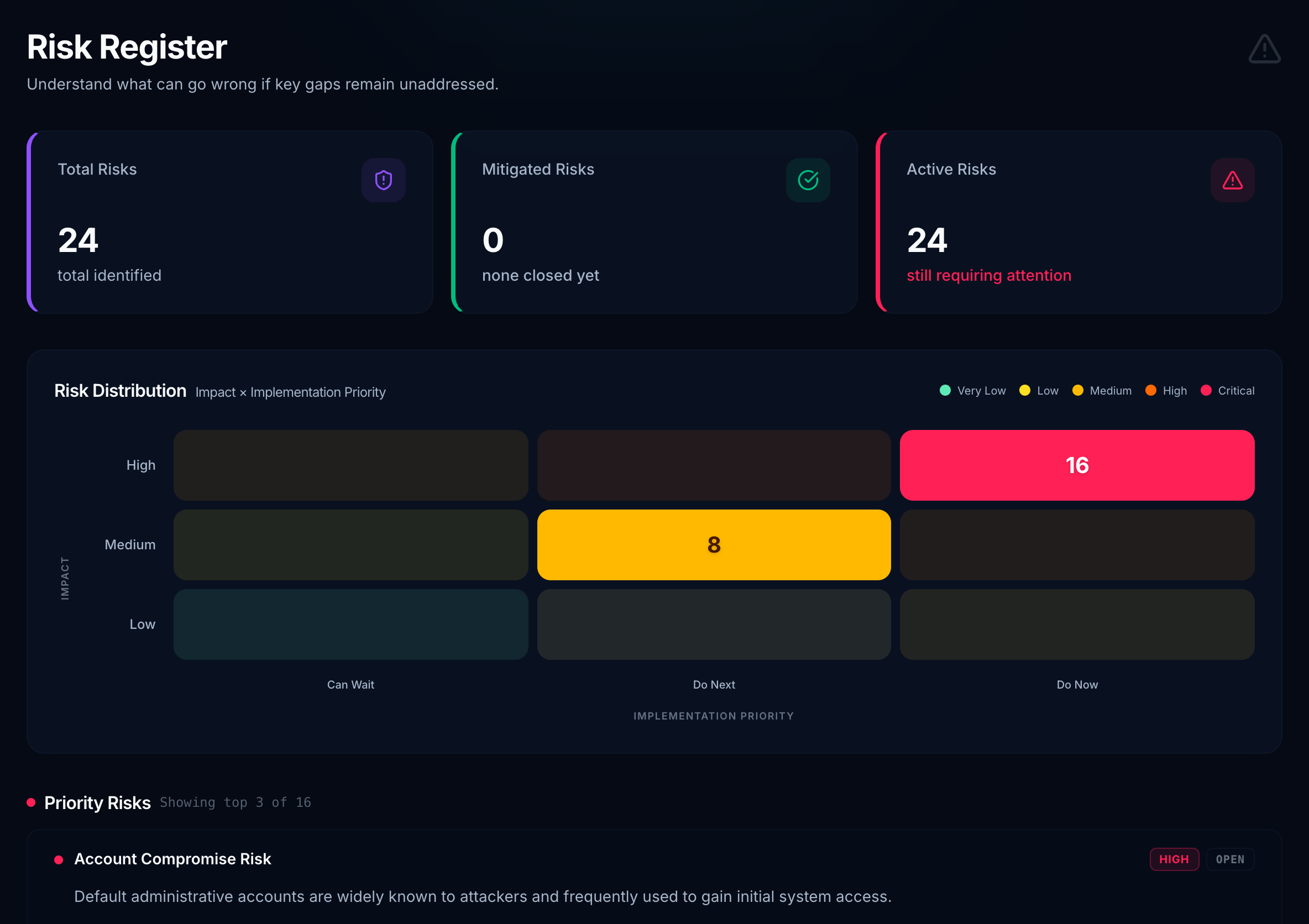Click the red Critical legend dot

click(x=1206, y=391)
